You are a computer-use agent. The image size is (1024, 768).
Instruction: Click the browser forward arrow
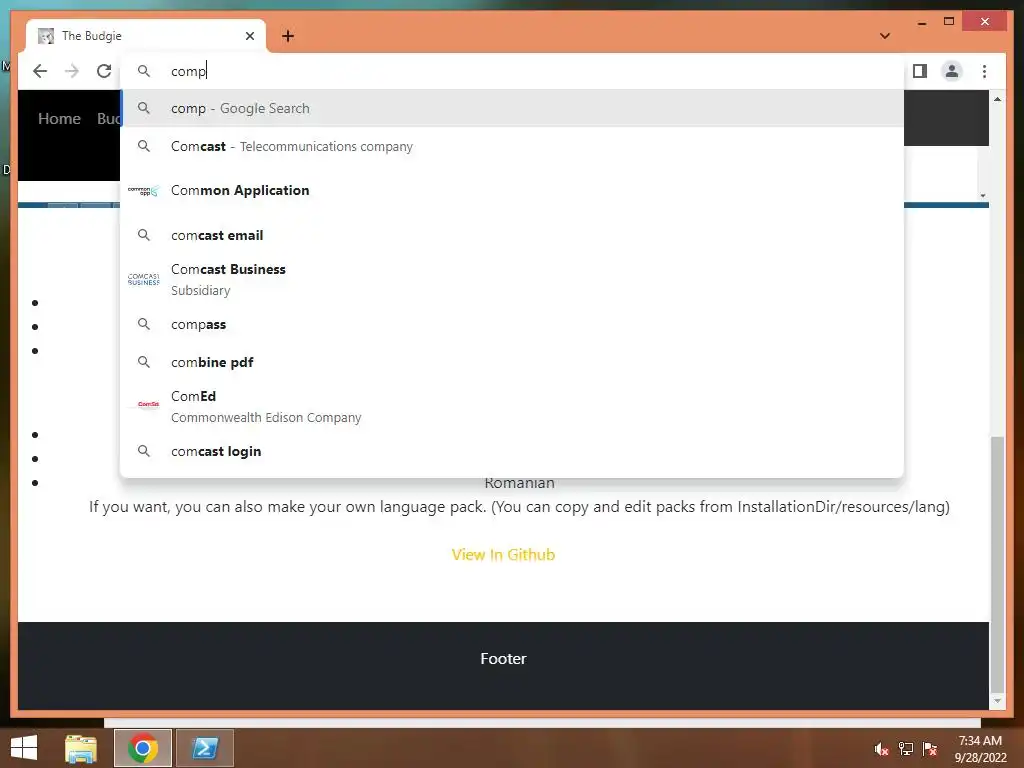[72, 71]
